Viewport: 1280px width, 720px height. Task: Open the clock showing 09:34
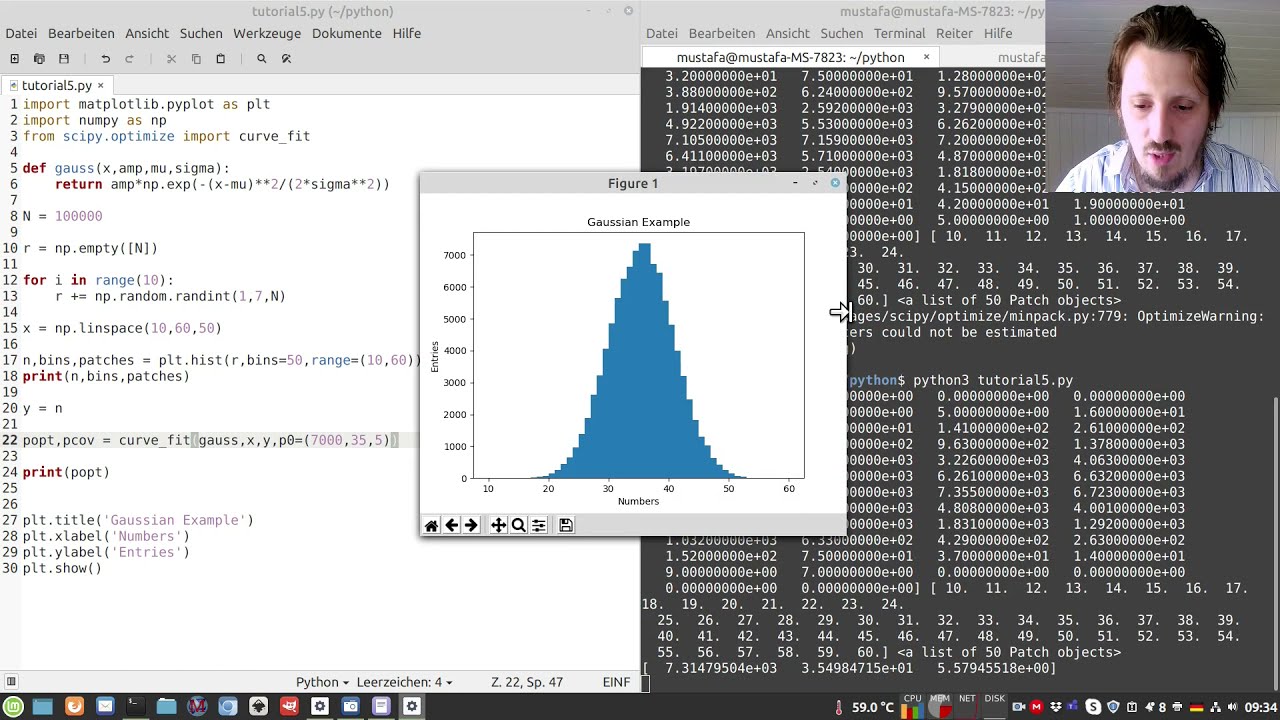click(1262, 707)
